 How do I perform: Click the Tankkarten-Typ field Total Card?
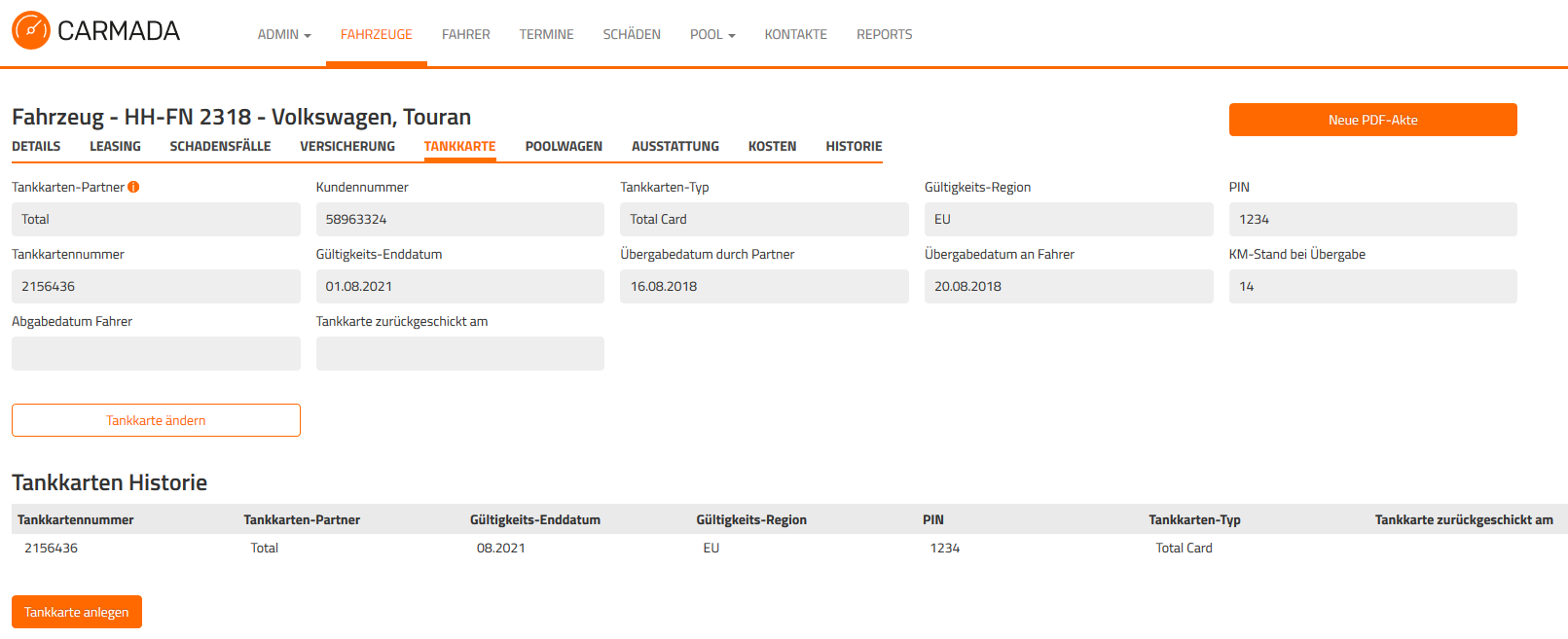point(764,219)
